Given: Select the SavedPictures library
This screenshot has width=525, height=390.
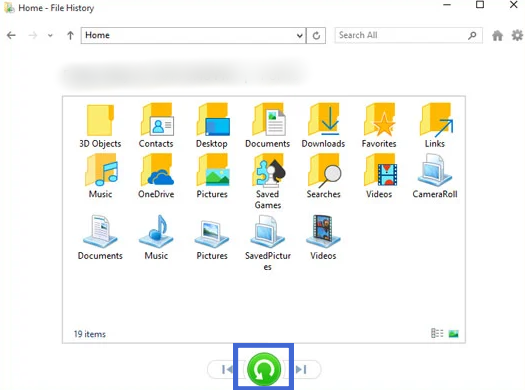Looking at the screenshot, I should click(268, 243).
